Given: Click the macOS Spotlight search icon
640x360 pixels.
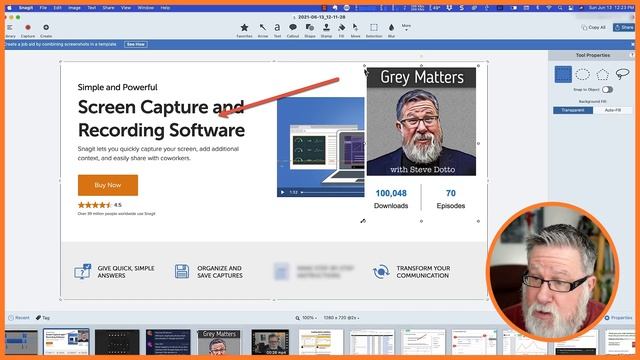Looking at the screenshot, I should 560,8.
